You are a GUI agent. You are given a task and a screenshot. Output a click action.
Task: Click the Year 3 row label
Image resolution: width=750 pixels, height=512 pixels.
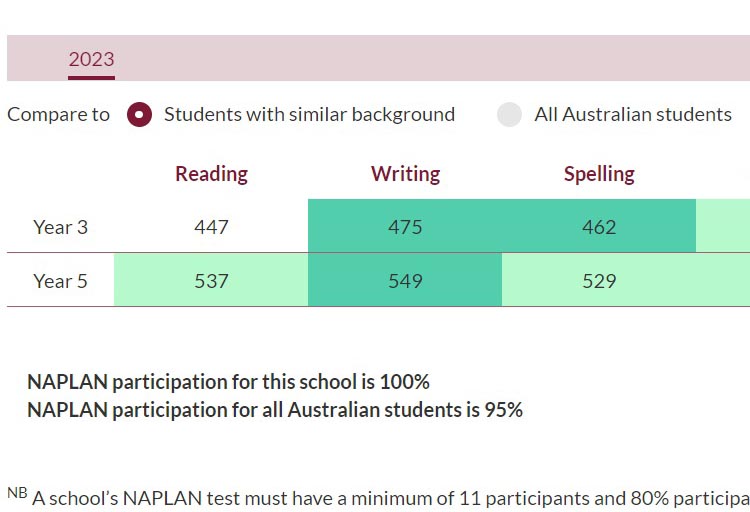61,227
